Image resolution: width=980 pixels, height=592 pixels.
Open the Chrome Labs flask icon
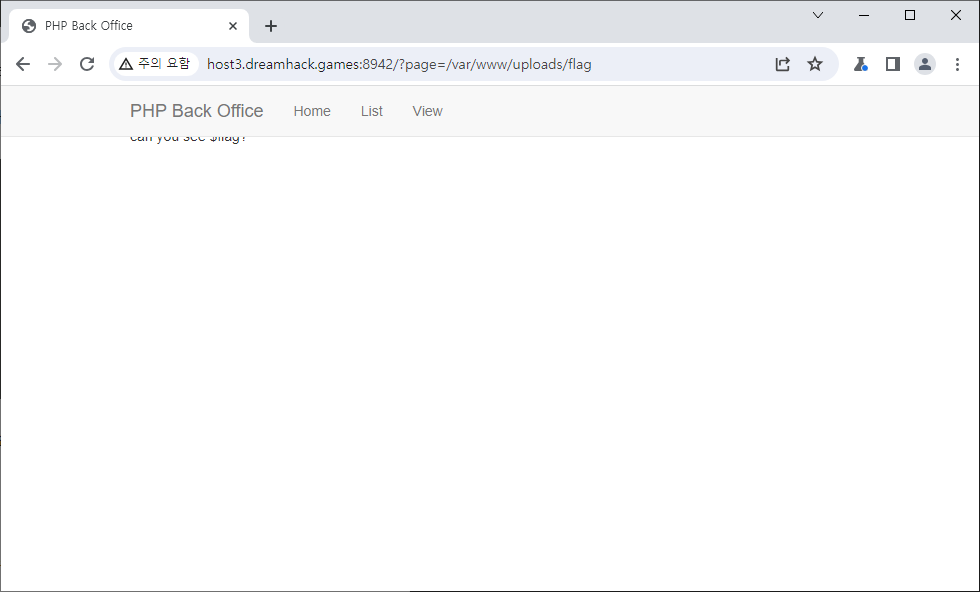click(860, 64)
